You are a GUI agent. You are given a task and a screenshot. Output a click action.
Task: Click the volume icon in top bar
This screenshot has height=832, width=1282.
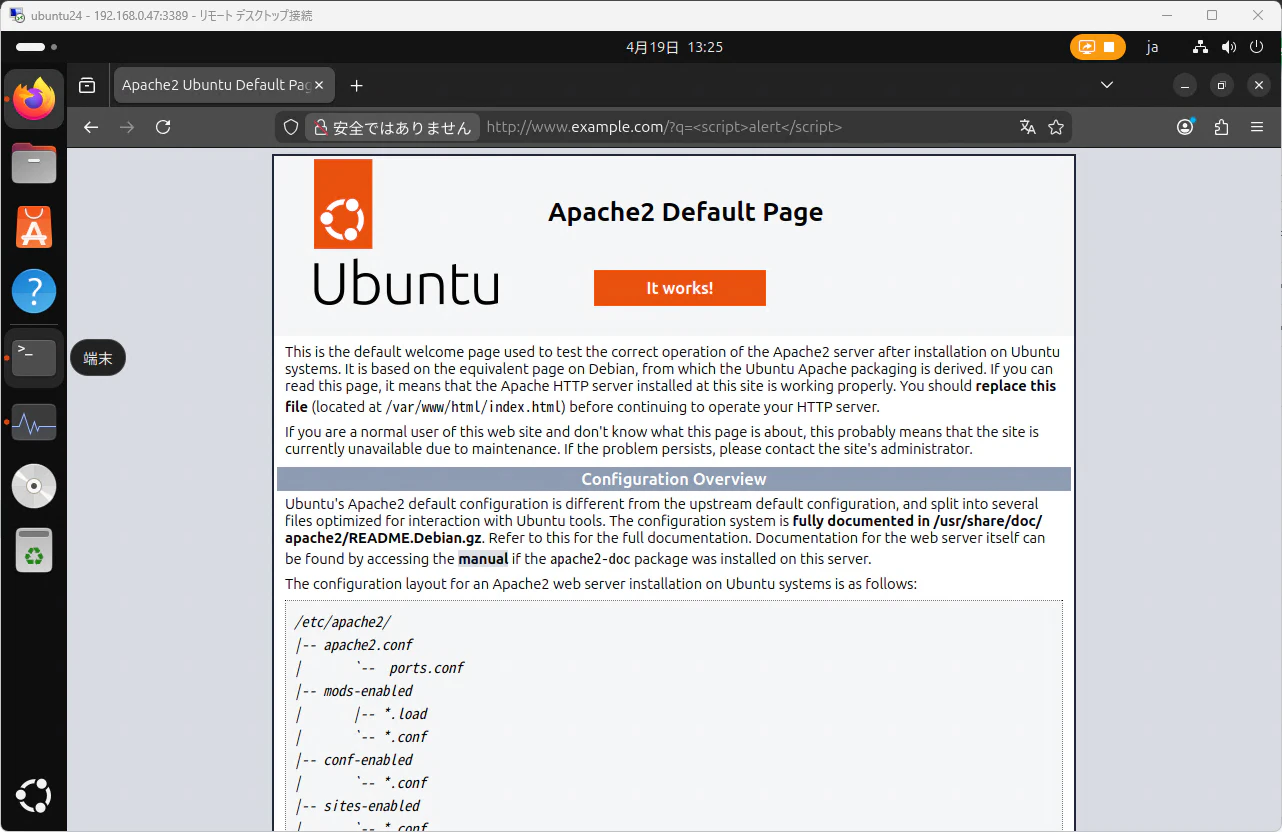tap(1229, 47)
